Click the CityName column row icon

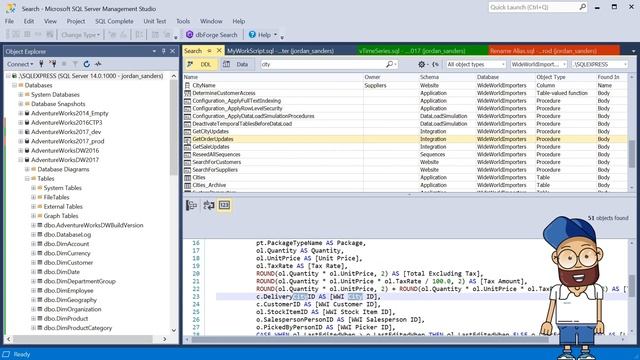187,85
